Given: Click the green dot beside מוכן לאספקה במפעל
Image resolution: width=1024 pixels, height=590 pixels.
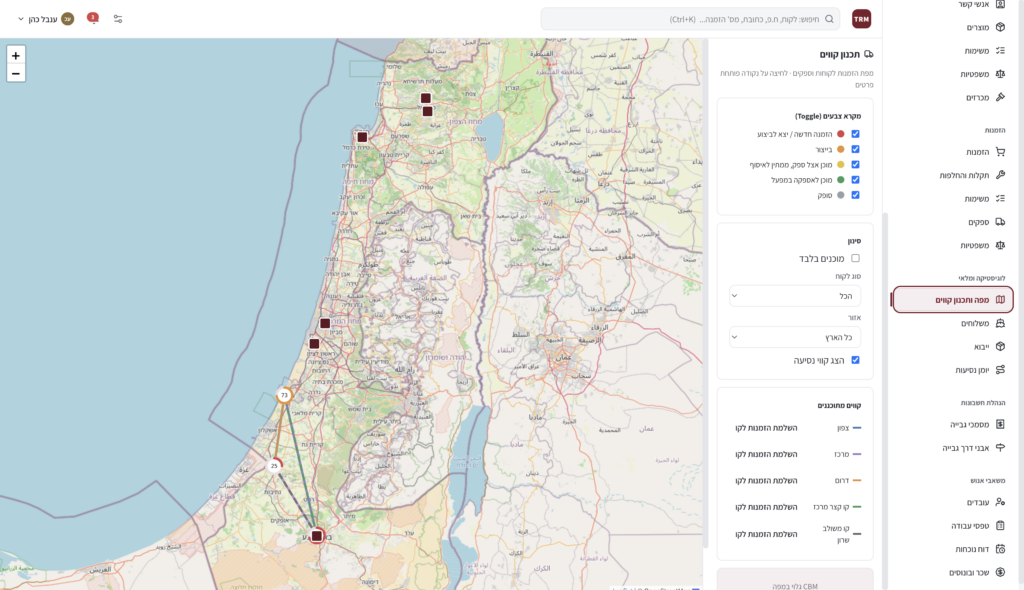Looking at the screenshot, I should click(840, 180).
